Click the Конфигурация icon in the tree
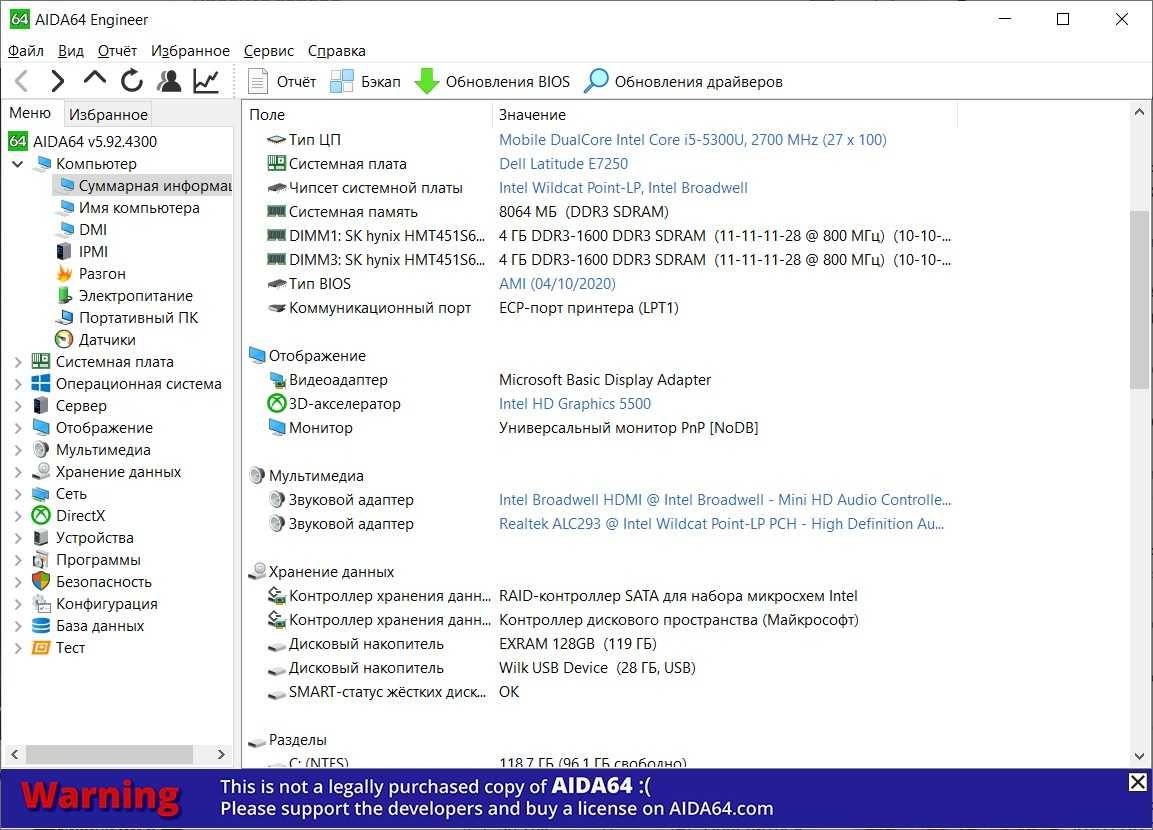The width and height of the screenshot is (1153, 830). (41, 604)
